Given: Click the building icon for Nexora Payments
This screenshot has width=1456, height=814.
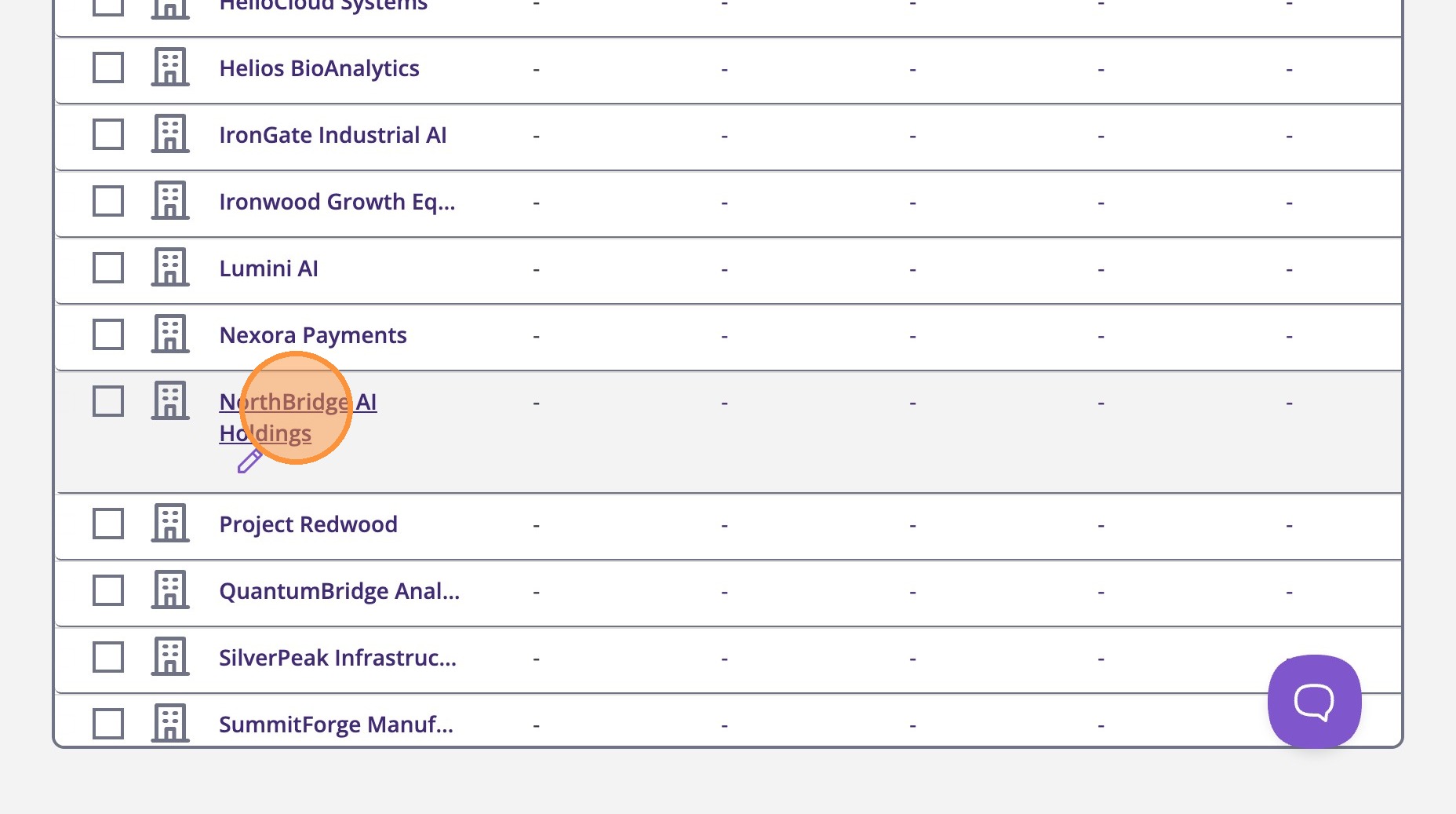Looking at the screenshot, I should [x=170, y=334].
